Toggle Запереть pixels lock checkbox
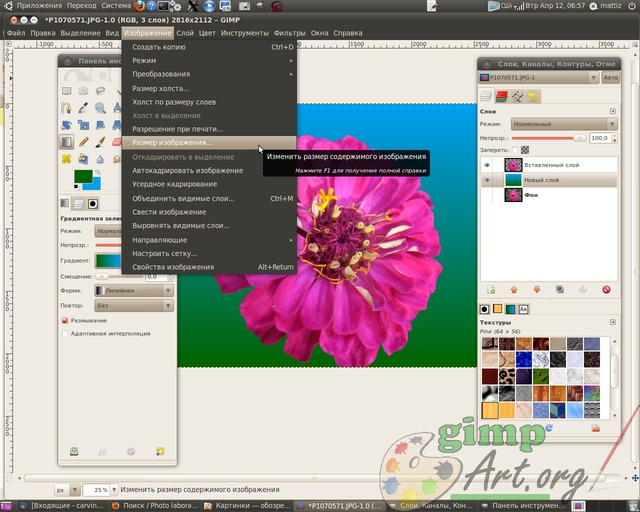The height and width of the screenshot is (512, 640). [515, 150]
